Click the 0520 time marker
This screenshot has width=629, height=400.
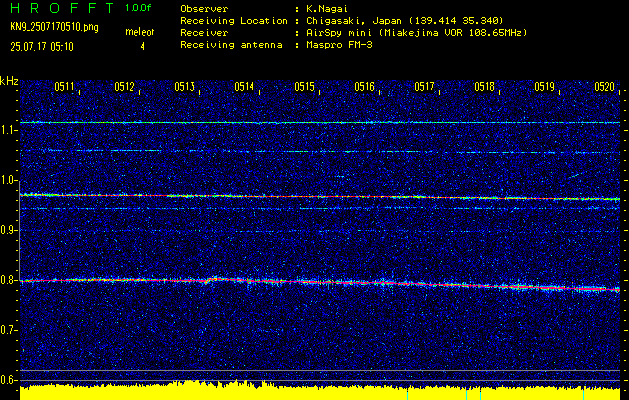[605, 87]
